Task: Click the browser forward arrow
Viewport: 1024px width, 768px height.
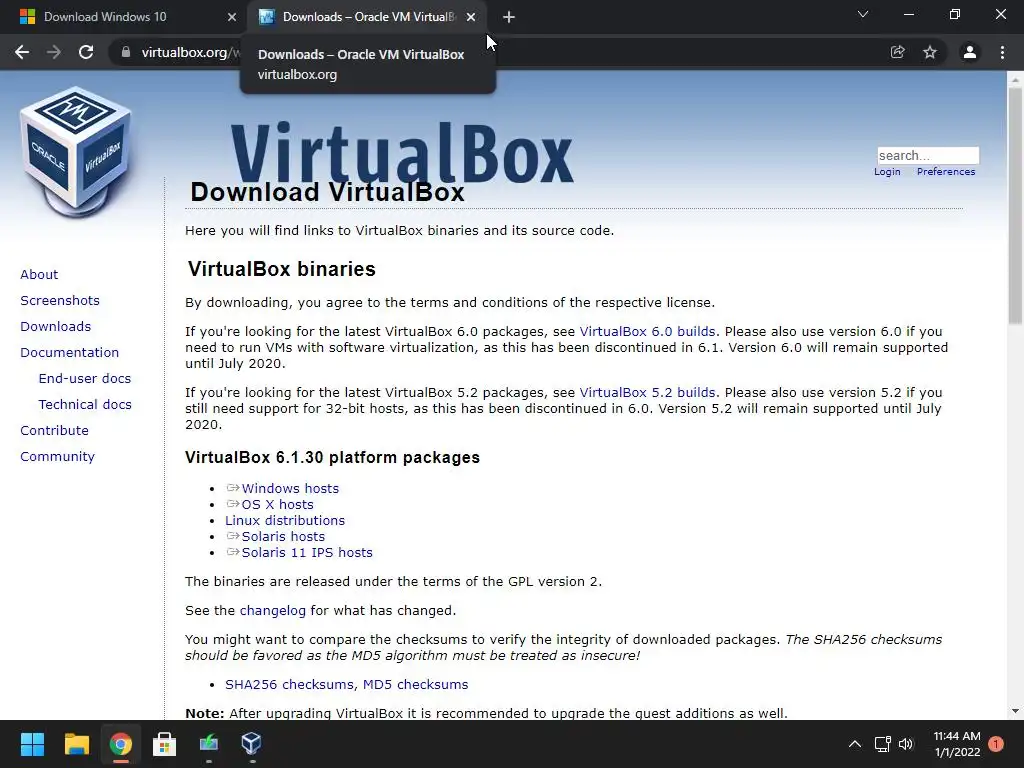Action: (x=54, y=52)
